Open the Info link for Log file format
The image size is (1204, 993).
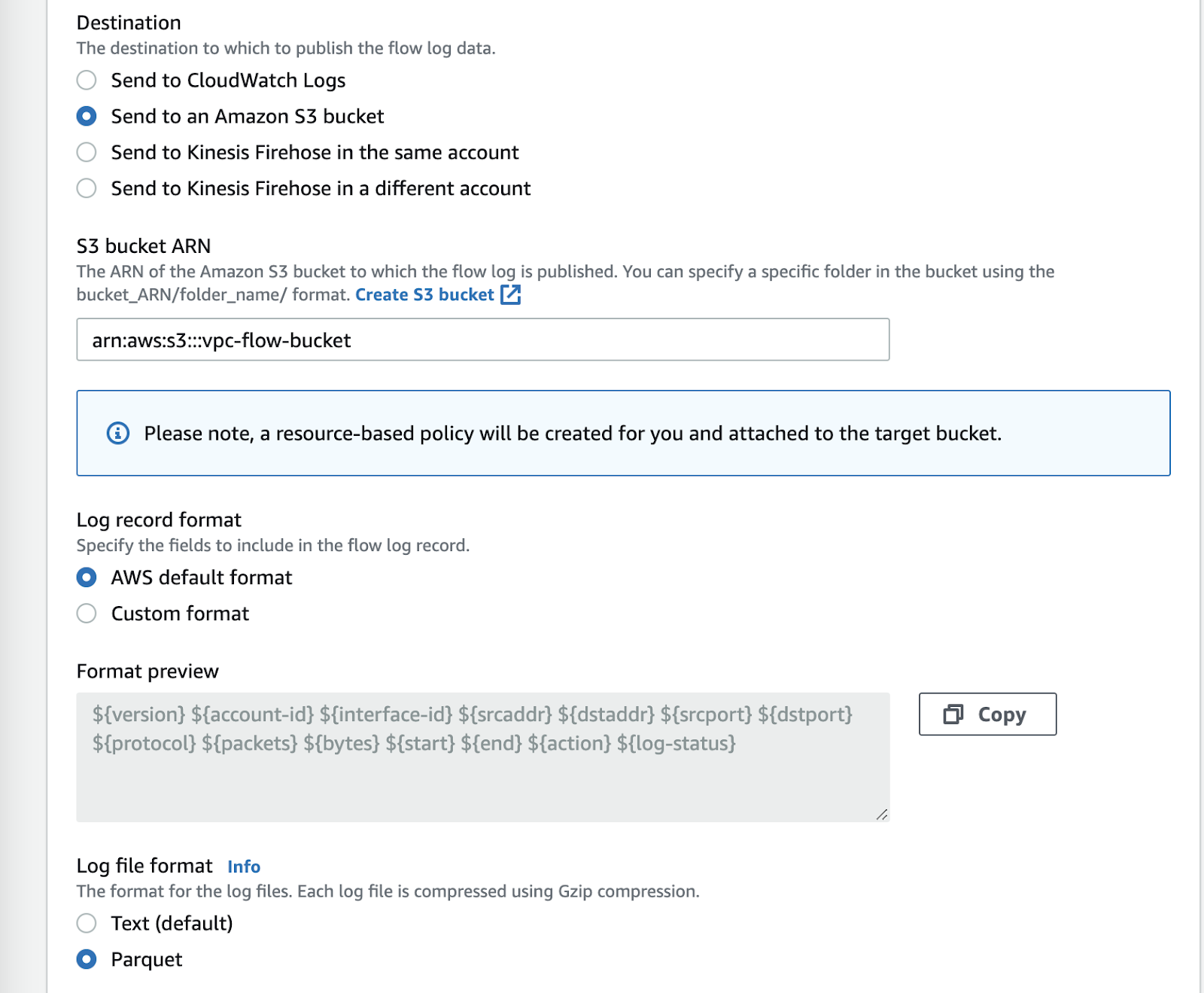pyautogui.click(x=244, y=867)
